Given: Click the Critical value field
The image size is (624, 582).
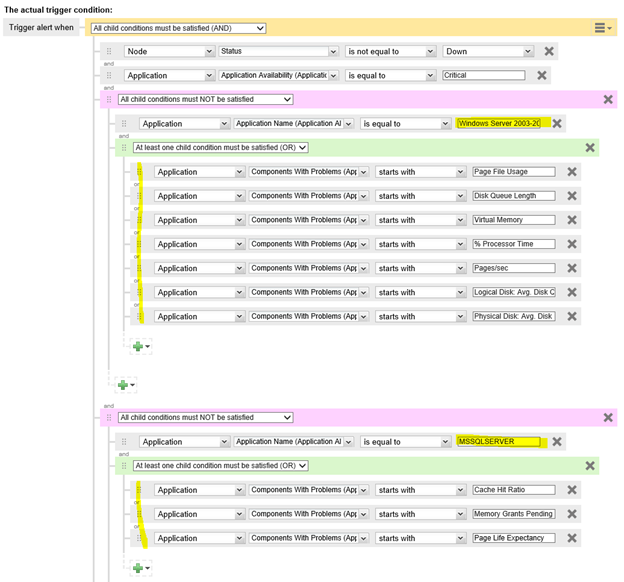Looking at the screenshot, I should coord(484,75).
